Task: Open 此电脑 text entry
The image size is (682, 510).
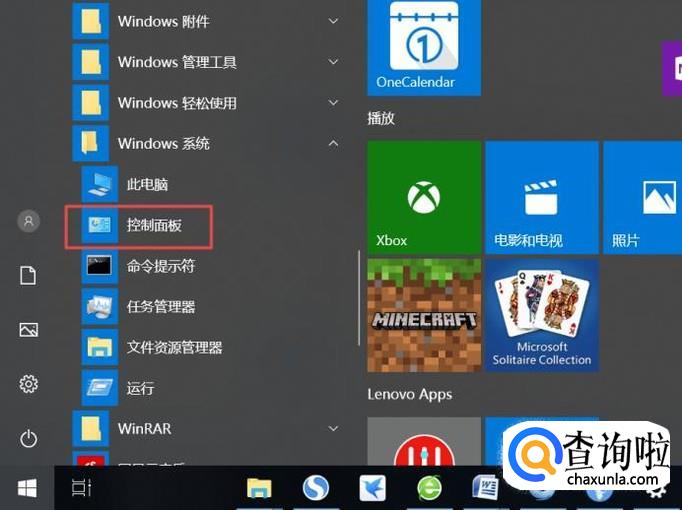Action: click(x=147, y=184)
